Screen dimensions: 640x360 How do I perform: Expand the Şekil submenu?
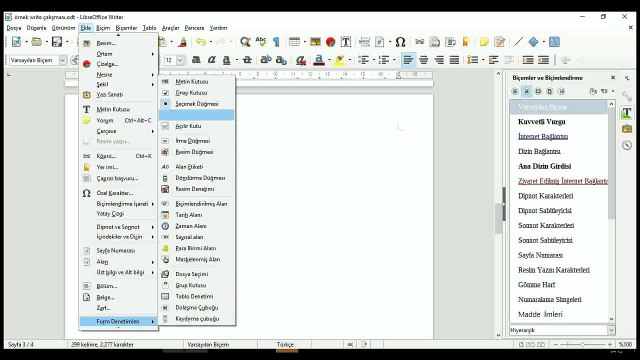click(118, 84)
